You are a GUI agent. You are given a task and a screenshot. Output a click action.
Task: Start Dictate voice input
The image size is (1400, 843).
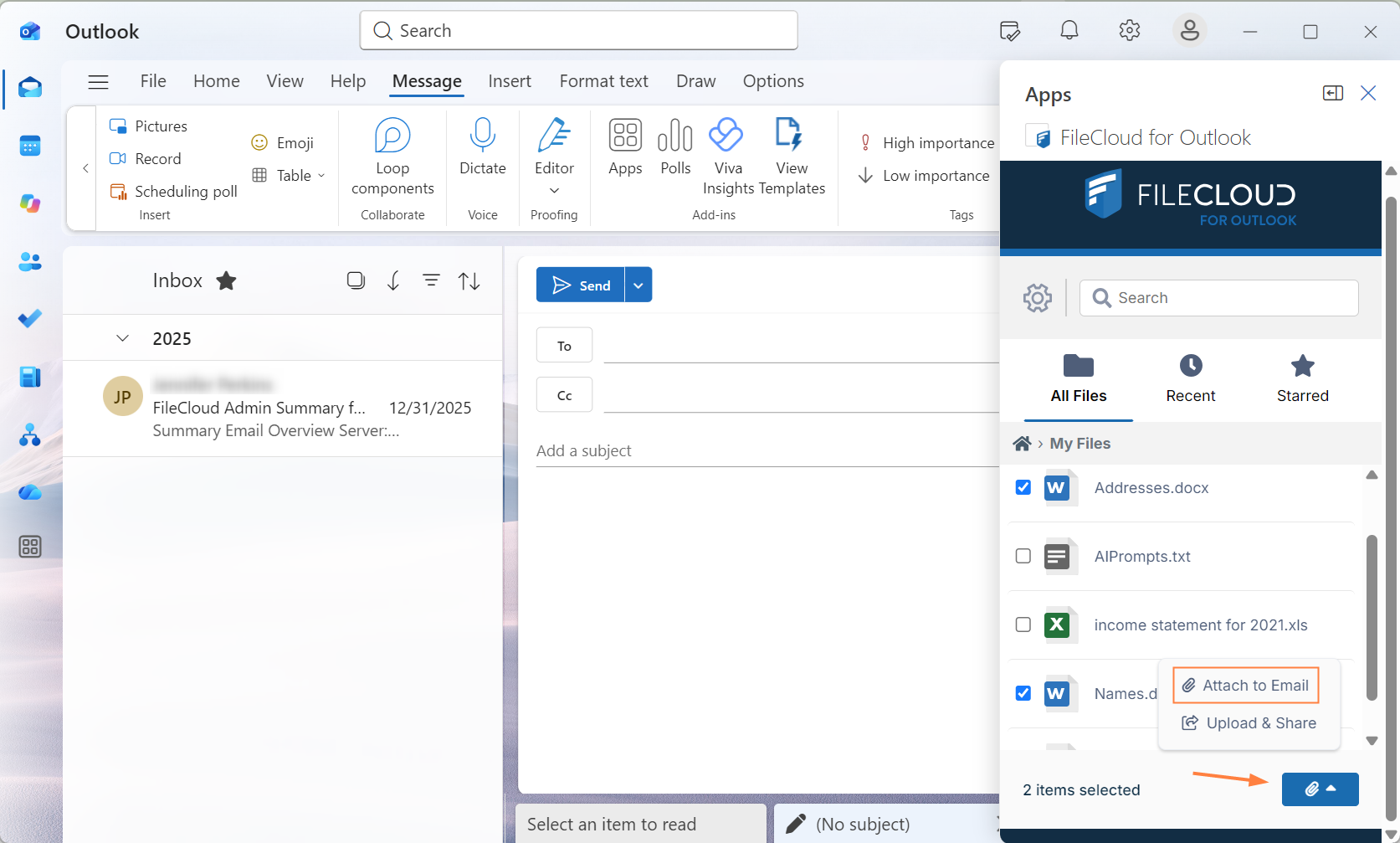(x=483, y=147)
